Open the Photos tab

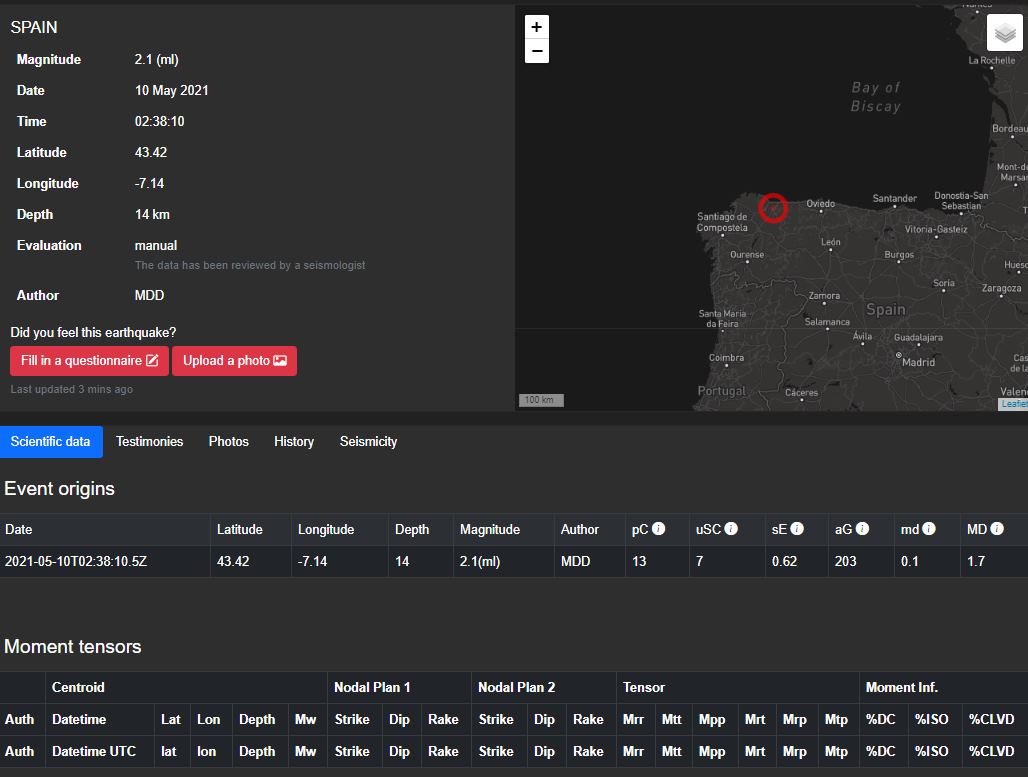click(x=228, y=442)
